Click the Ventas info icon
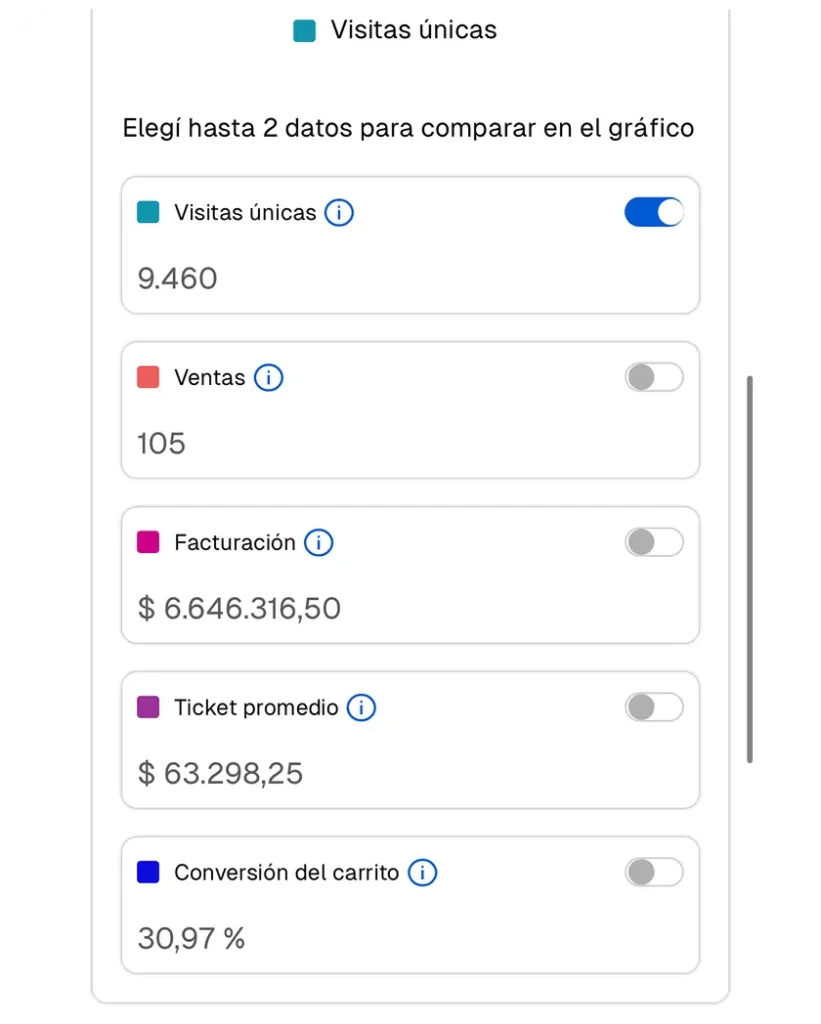 (268, 378)
